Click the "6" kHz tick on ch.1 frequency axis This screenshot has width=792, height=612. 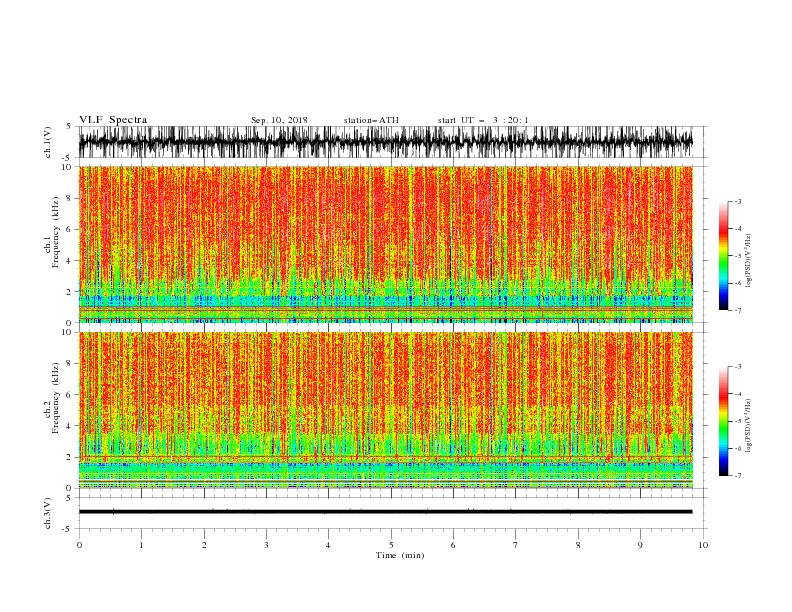pyautogui.click(x=69, y=230)
